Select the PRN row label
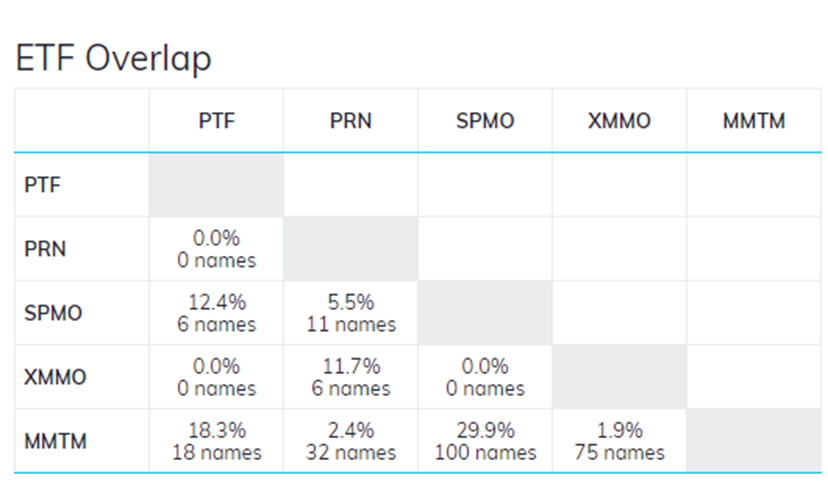 click(44, 249)
